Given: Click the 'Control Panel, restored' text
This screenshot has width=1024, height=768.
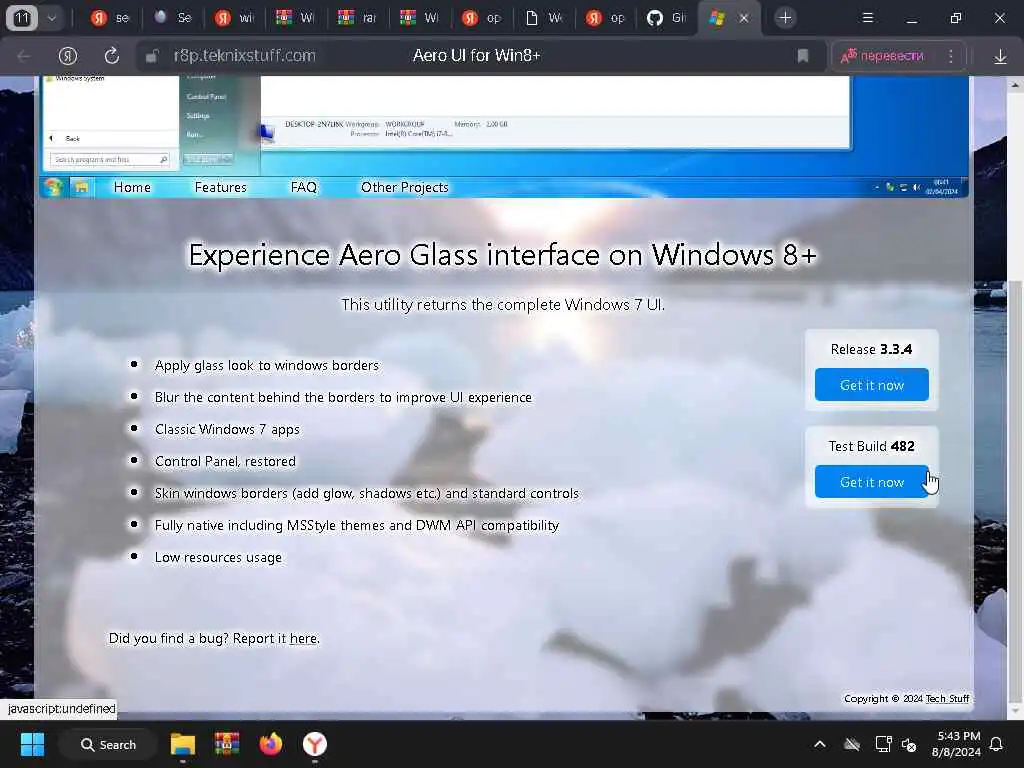Looking at the screenshot, I should coord(225,462).
